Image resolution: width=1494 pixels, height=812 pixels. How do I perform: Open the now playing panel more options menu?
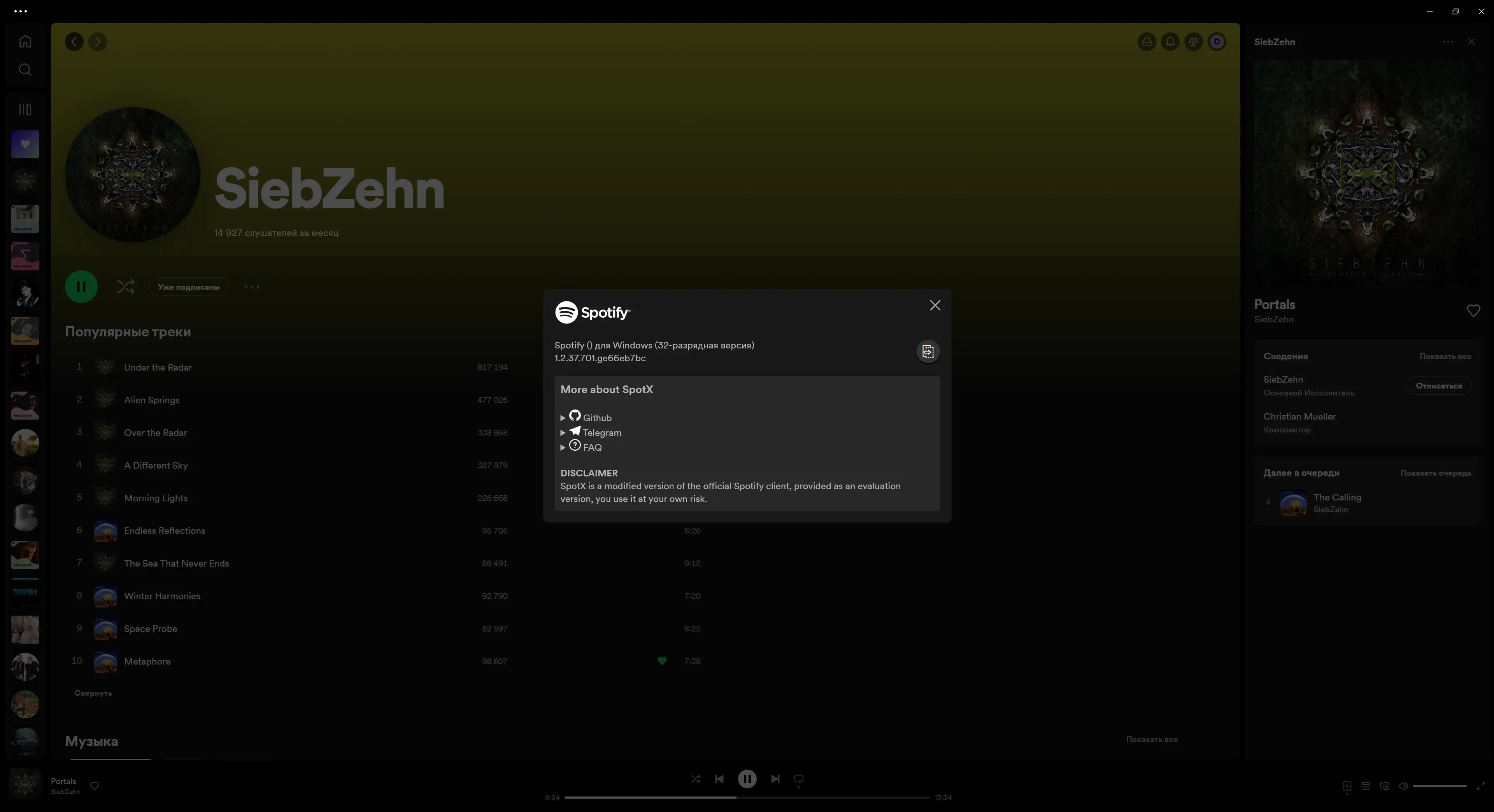pyautogui.click(x=1448, y=42)
